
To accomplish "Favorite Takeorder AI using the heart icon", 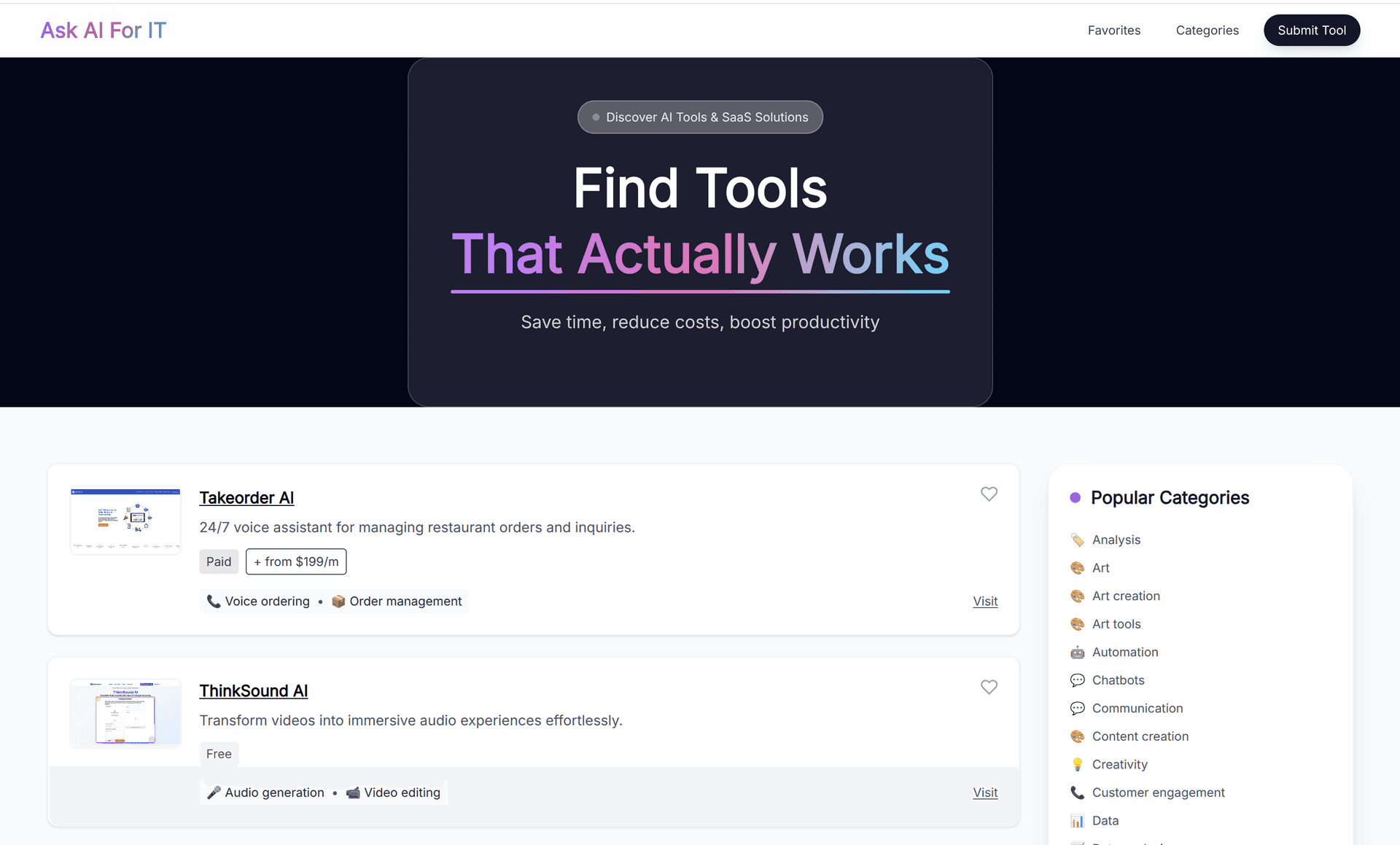I will point(989,494).
